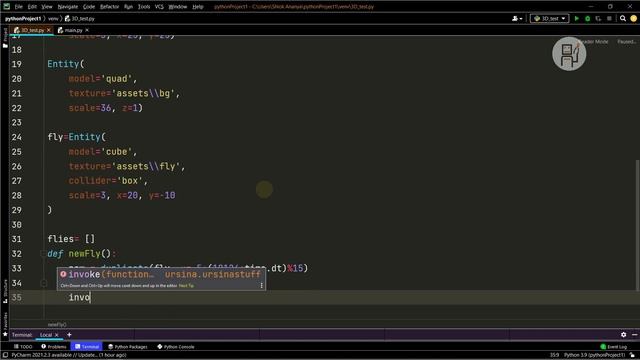This screenshot has width=640, height=360.
Task: Toggle tool window bars icon in status corner
Action: tap(5, 356)
